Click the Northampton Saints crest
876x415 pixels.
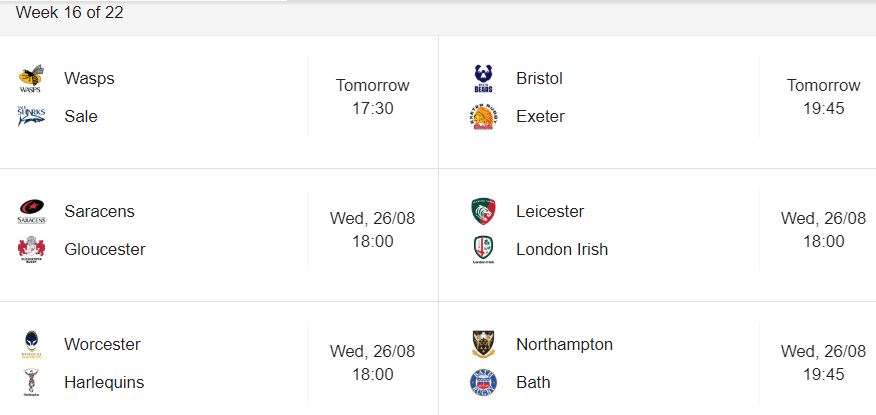[x=483, y=344]
